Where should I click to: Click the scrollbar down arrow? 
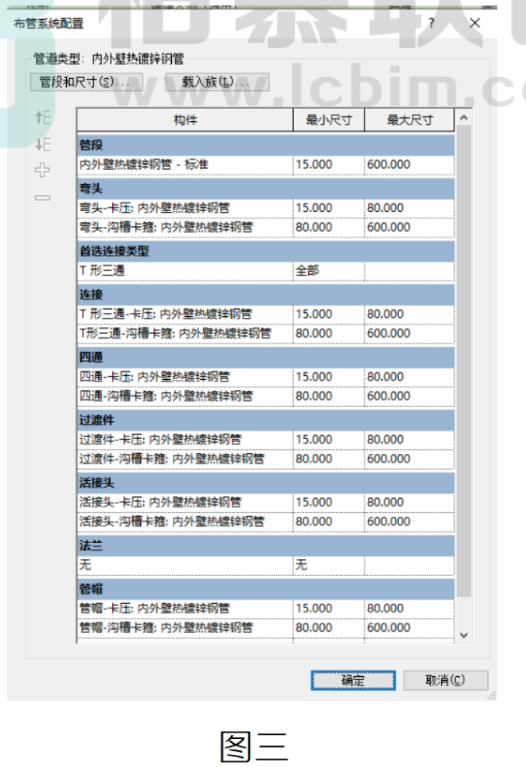pos(464,635)
